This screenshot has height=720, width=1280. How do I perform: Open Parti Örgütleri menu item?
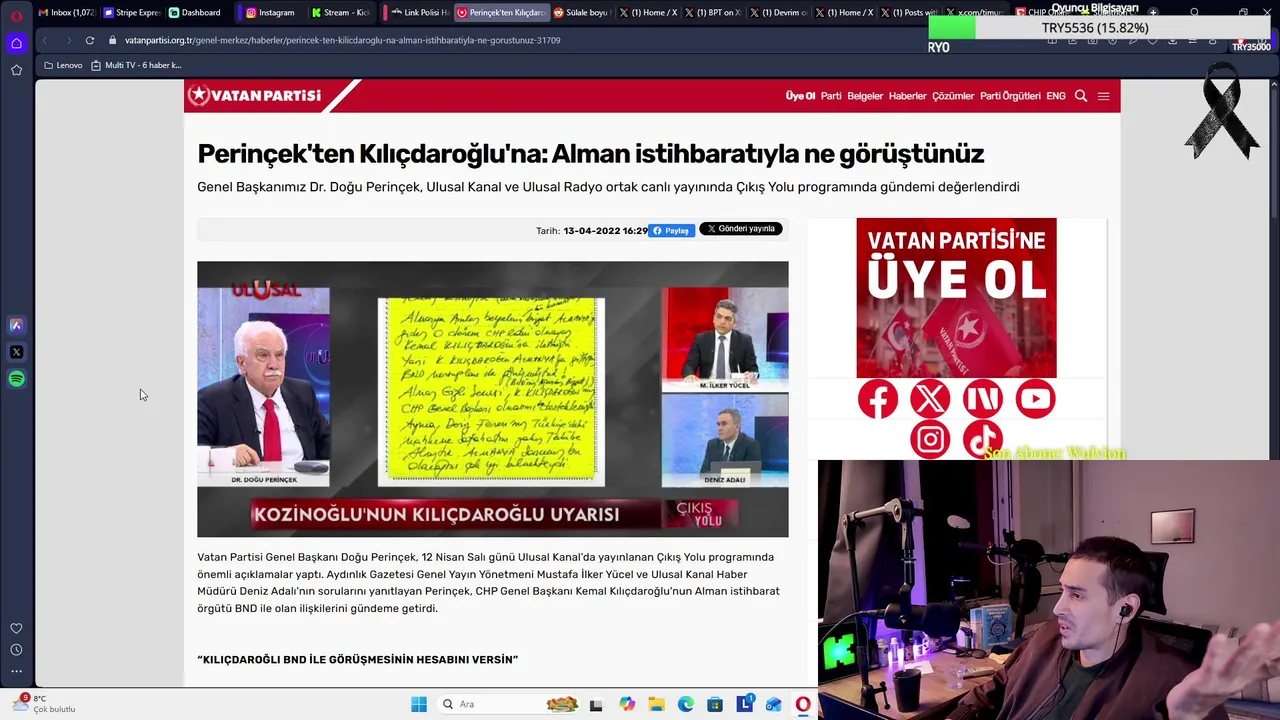coord(1010,96)
